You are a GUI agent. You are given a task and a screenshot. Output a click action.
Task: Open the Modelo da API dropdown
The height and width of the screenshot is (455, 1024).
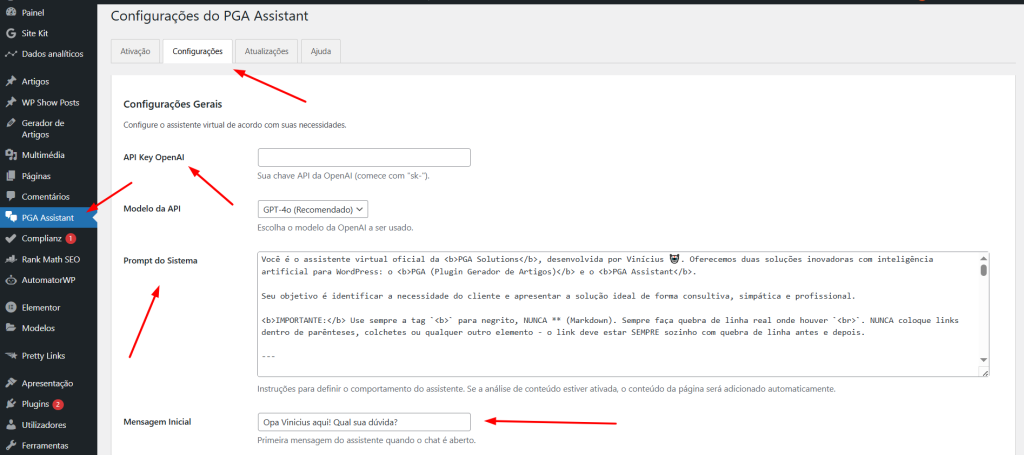tap(313, 209)
